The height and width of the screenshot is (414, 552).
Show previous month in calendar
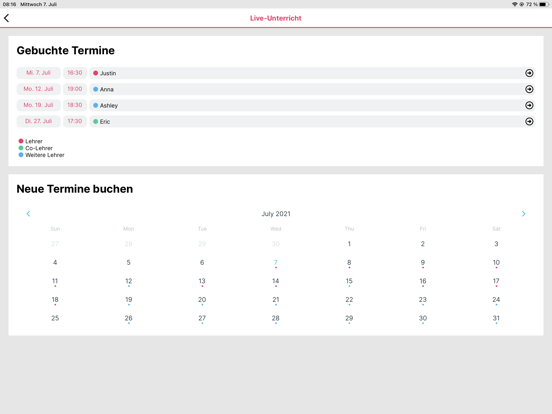[x=29, y=214]
